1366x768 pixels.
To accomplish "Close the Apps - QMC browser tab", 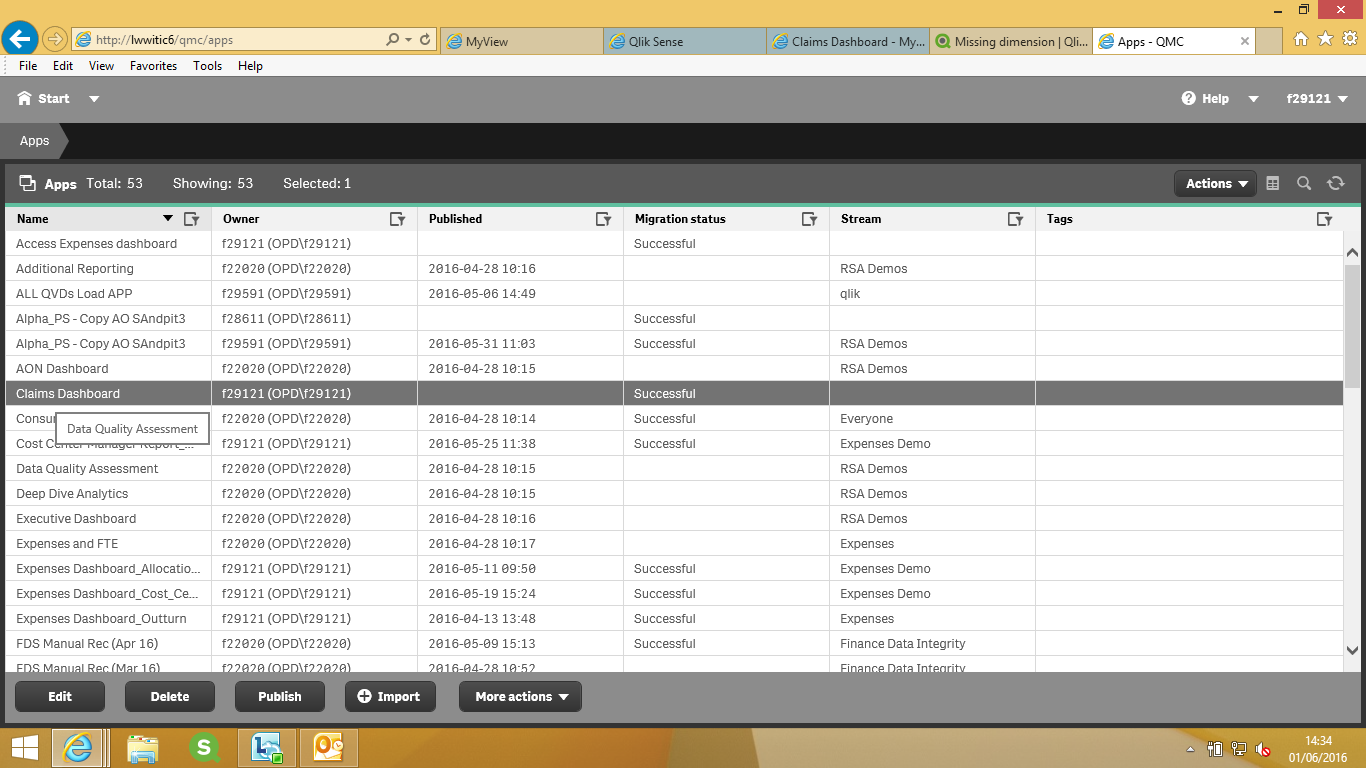I will pyautogui.click(x=1245, y=41).
